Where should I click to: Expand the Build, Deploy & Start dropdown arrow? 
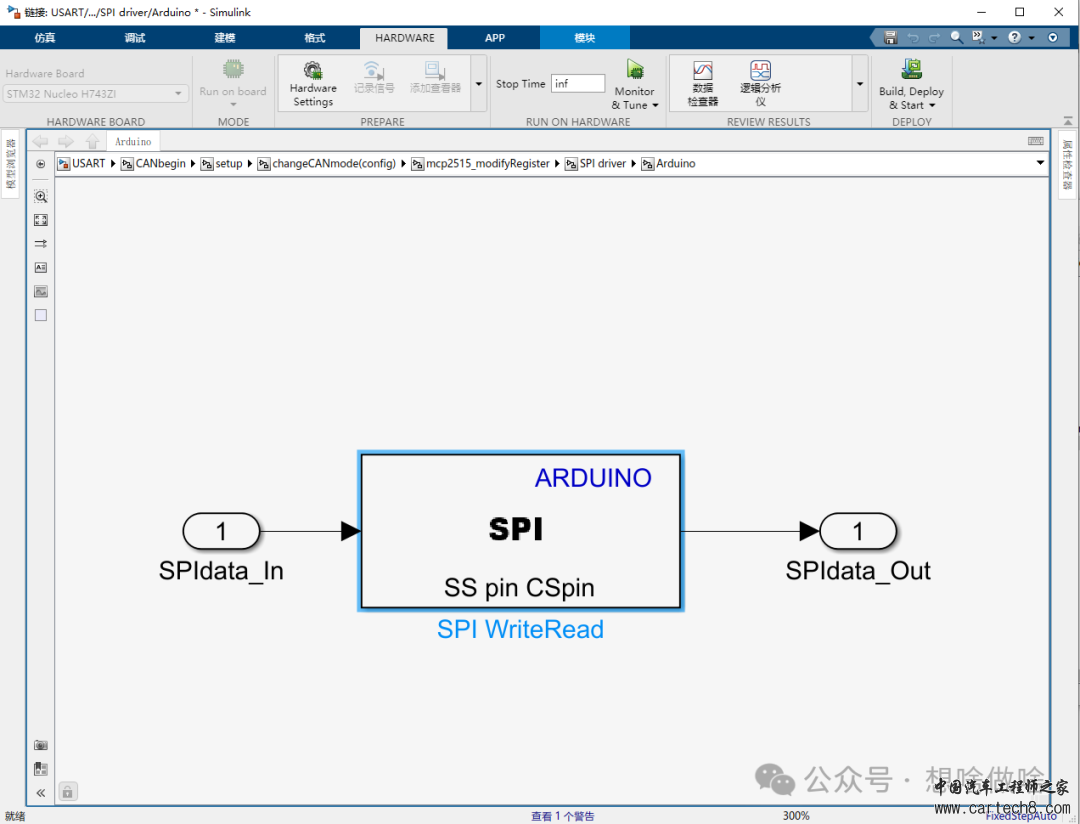tap(932, 105)
